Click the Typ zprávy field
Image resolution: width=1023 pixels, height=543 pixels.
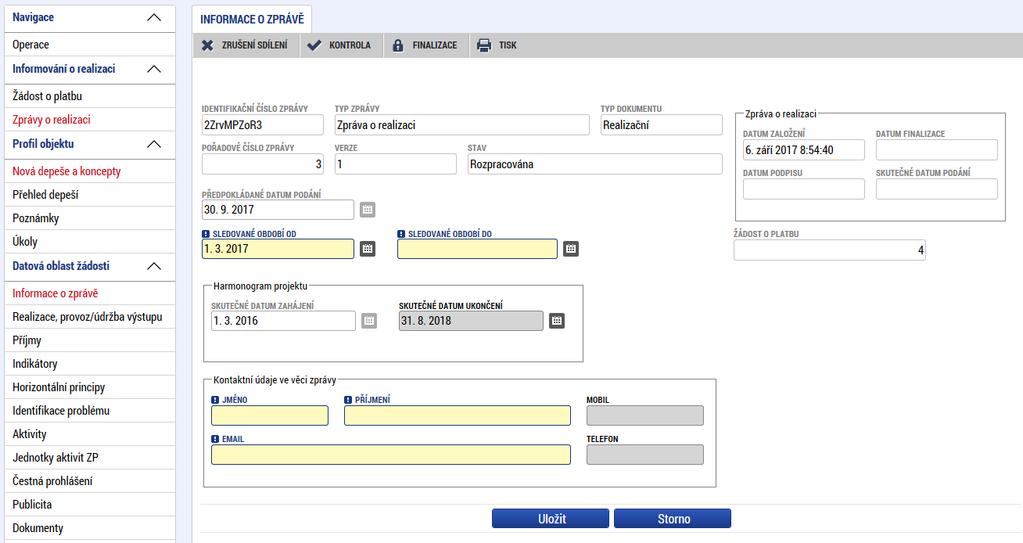[462, 125]
